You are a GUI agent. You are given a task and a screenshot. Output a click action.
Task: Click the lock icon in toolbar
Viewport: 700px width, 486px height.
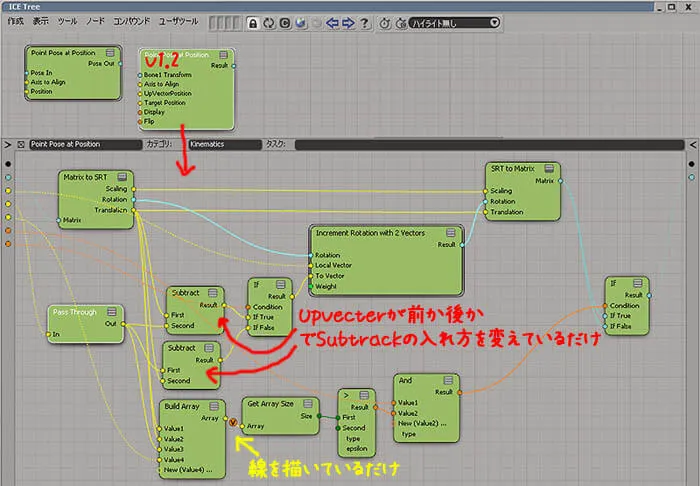(253, 23)
